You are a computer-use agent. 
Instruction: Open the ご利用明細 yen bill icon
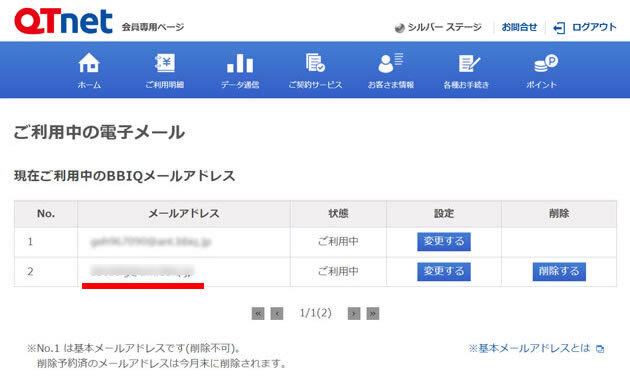click(165, 63)
